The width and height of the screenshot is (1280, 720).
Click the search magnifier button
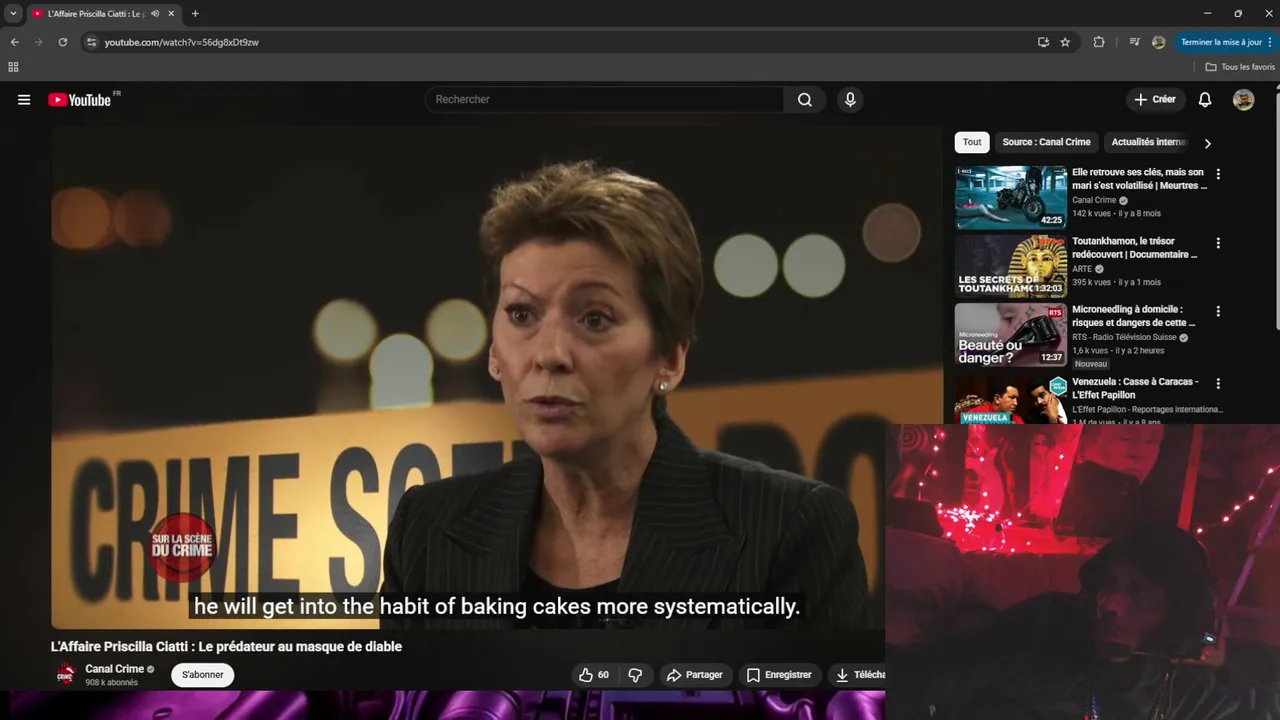coord(805,99)
